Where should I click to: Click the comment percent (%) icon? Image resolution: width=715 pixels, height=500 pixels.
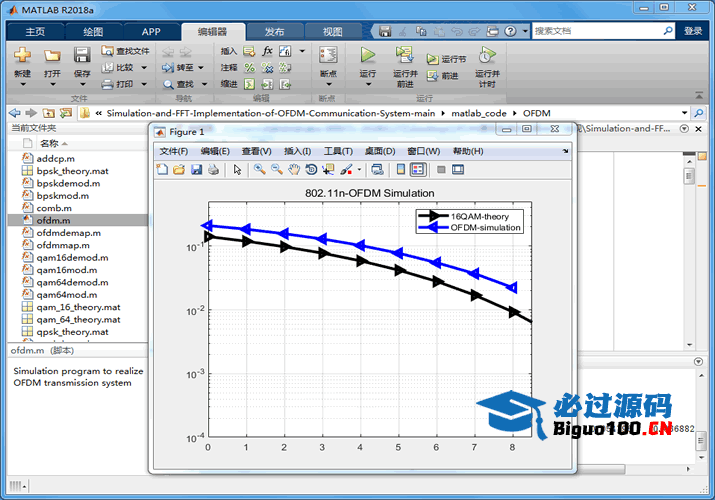click(249, 67)
